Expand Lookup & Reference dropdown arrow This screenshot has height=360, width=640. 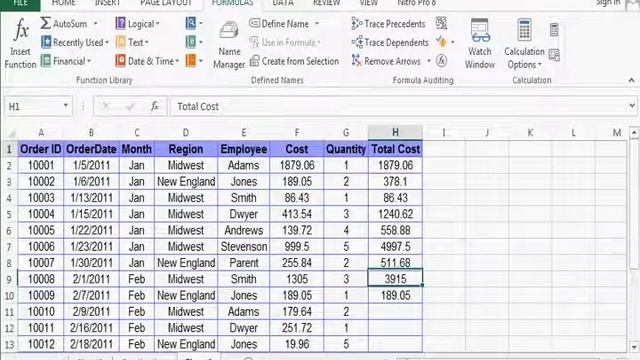coord(201,24)
